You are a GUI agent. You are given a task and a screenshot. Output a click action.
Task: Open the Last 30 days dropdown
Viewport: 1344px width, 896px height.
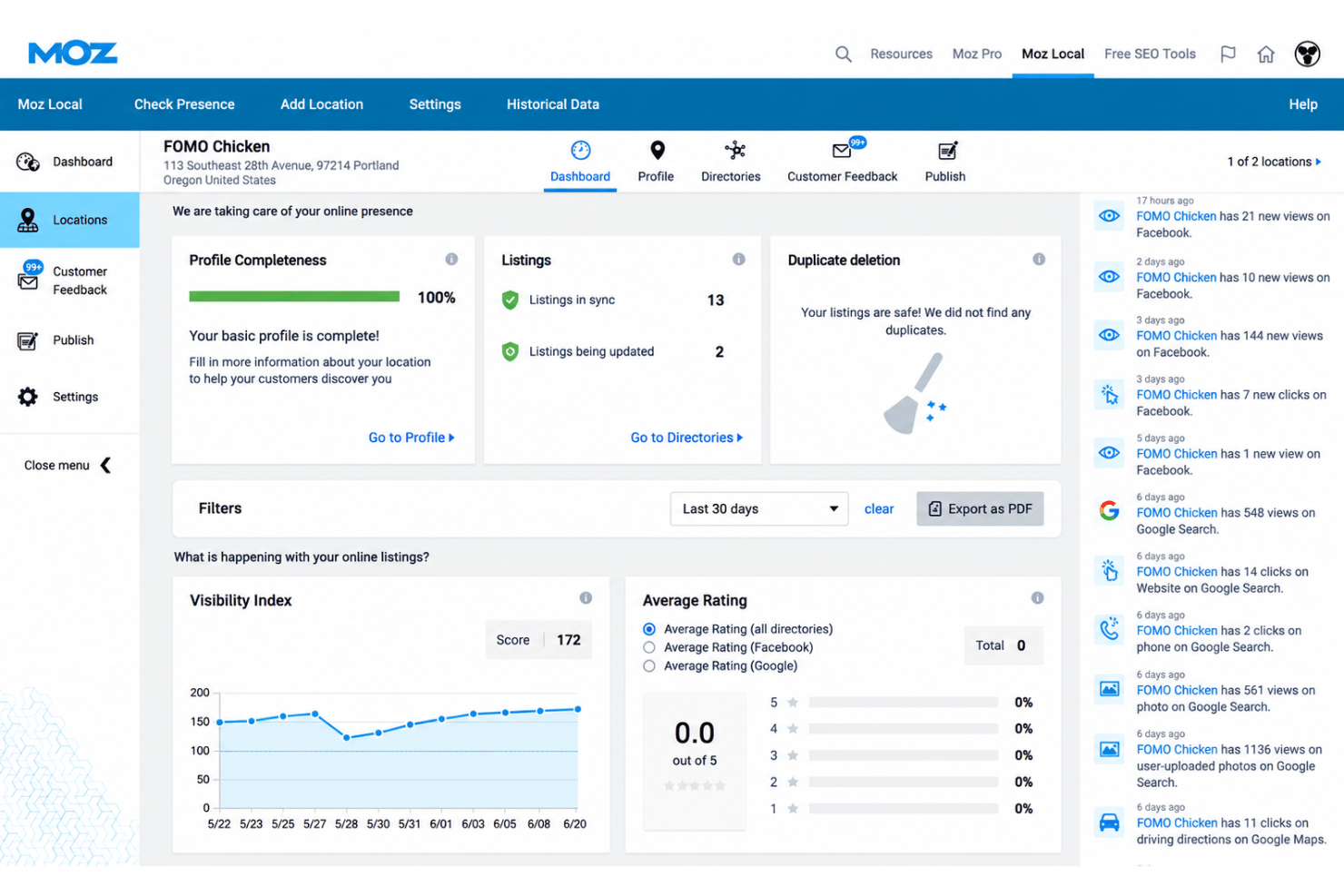[x=759, y=508]
